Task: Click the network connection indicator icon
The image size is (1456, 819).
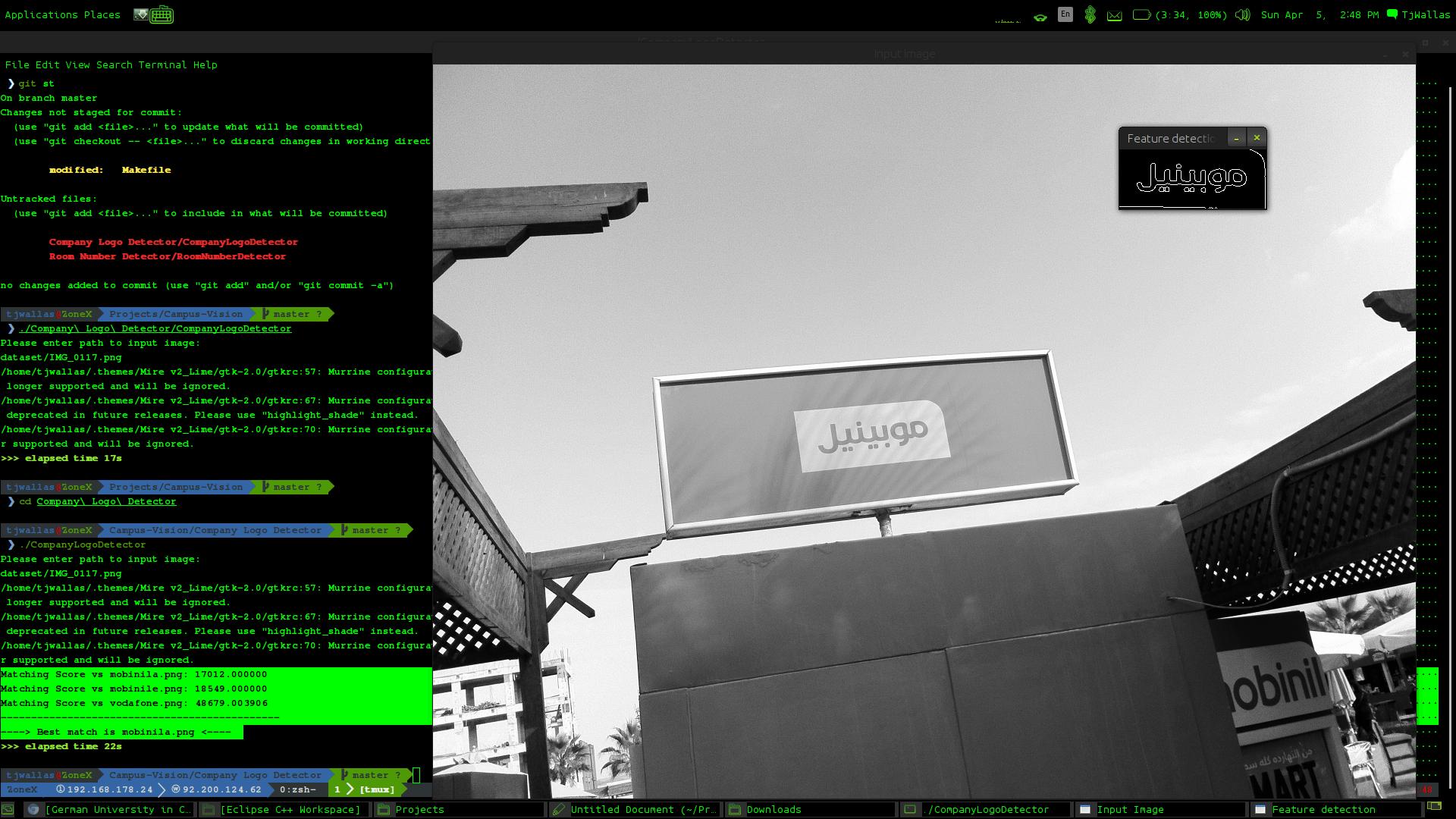Action: click(x=1040, y=16)
